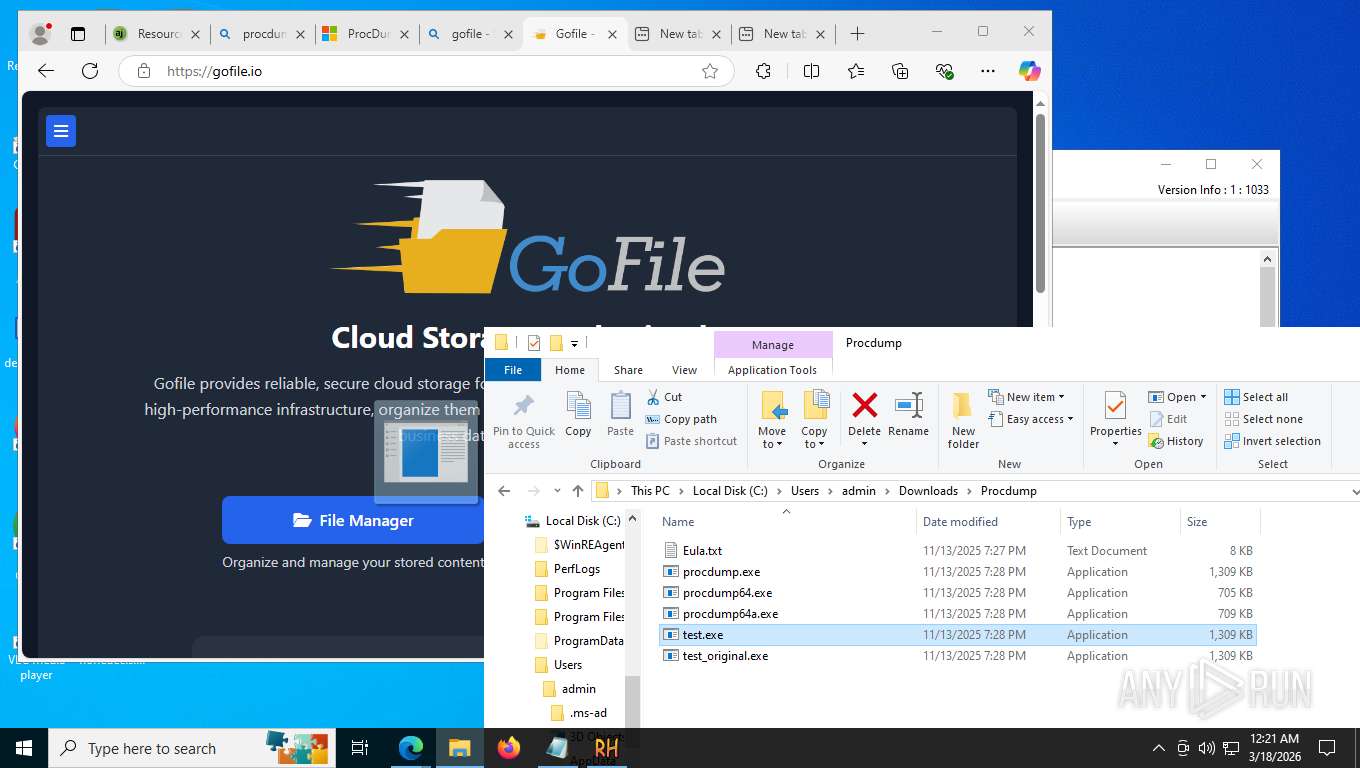Switch to the View ribbon tab
The height and width of the screenshot is (768, 1360).
click(x=684, y=370)
